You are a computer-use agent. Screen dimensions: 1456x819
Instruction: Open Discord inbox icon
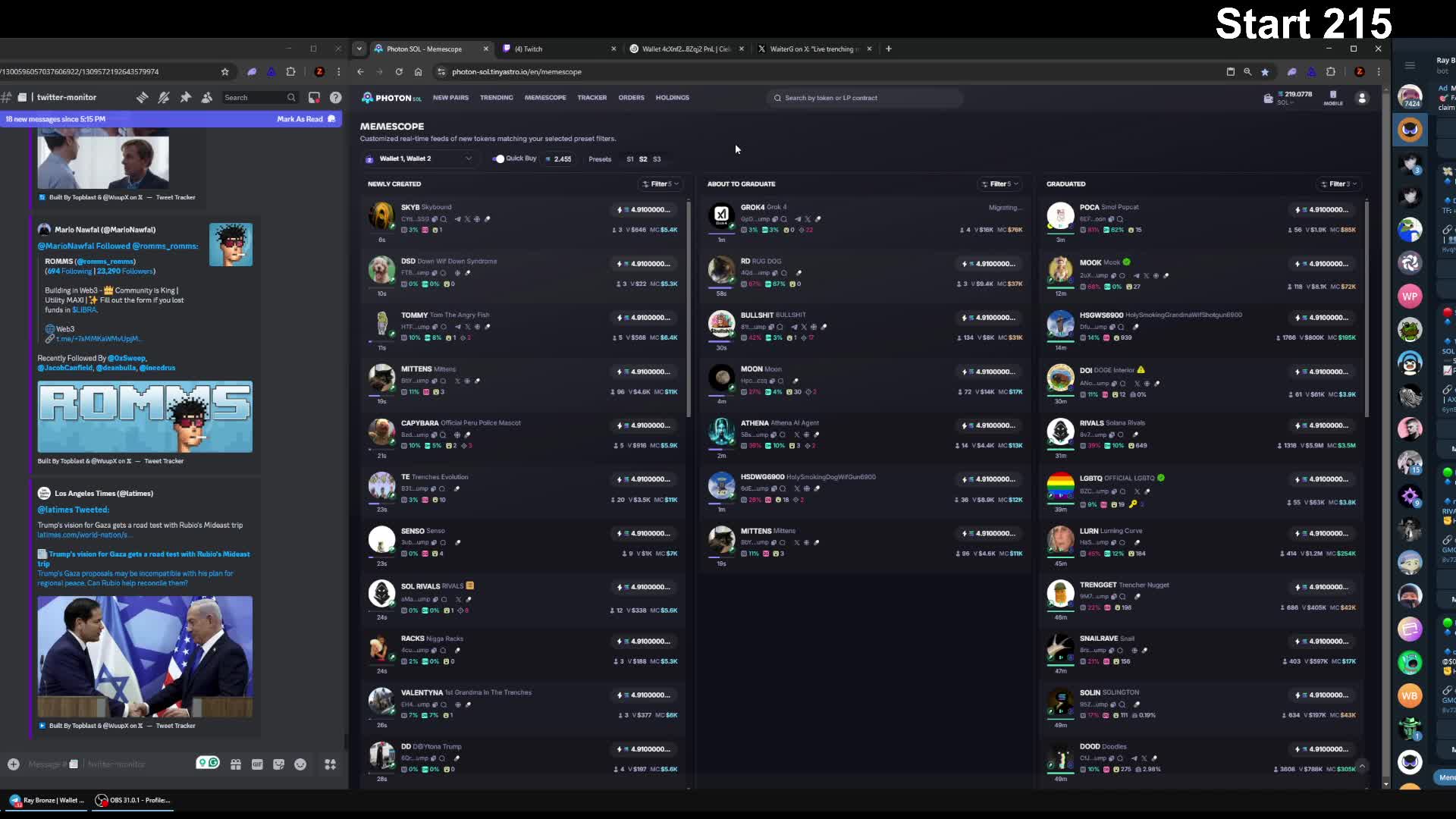pyautogui.click(x=314, y=97)
